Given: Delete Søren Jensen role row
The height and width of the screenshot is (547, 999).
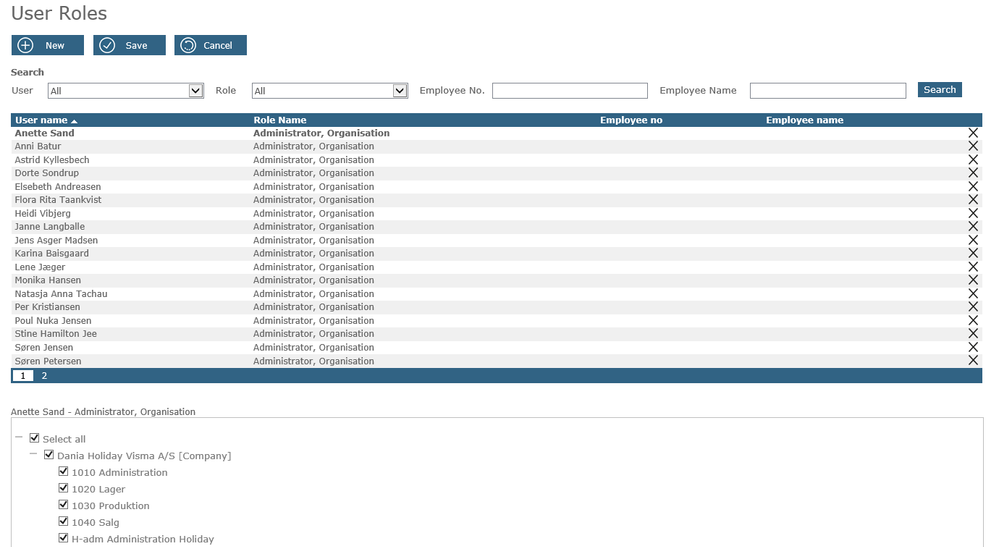Looking at the screenshot, I should tap(973, 347).
